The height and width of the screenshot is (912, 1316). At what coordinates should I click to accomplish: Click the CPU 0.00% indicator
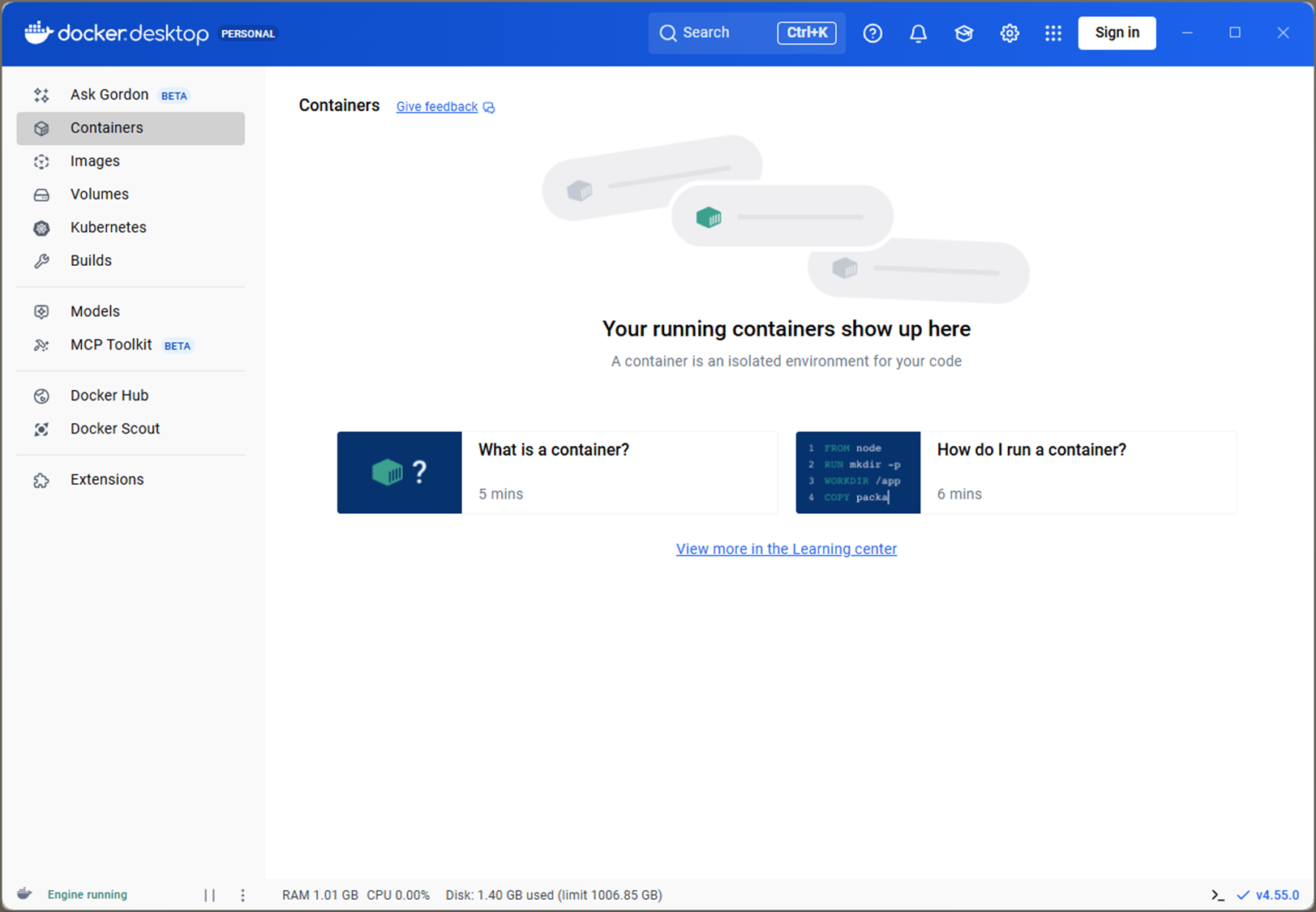[398, 895]
